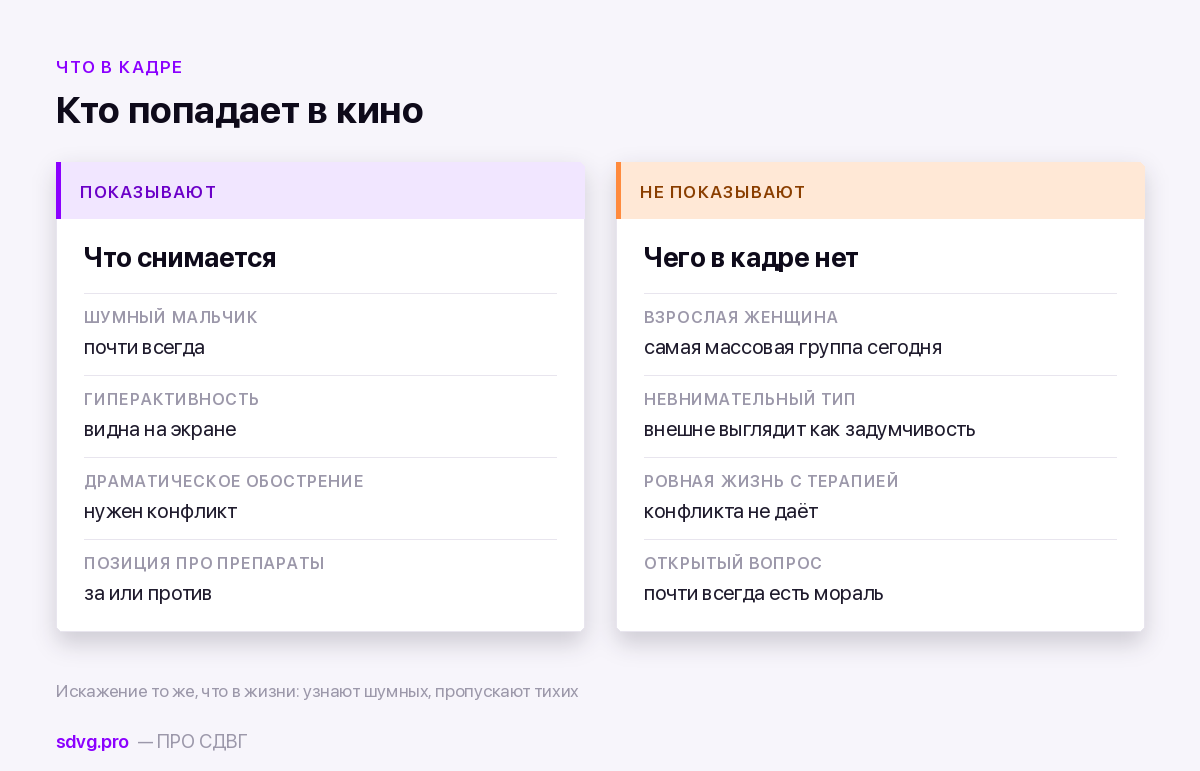
Task: Select the 'Что снимается' card title
Action: (x=180, y=258)
